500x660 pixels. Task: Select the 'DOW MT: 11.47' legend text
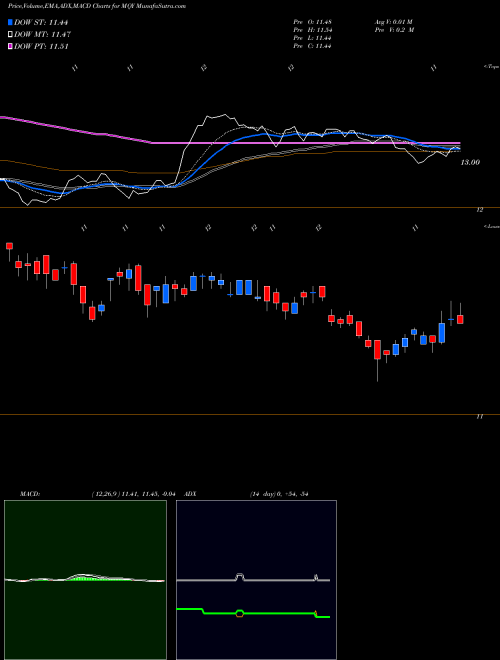coord(42,35)
